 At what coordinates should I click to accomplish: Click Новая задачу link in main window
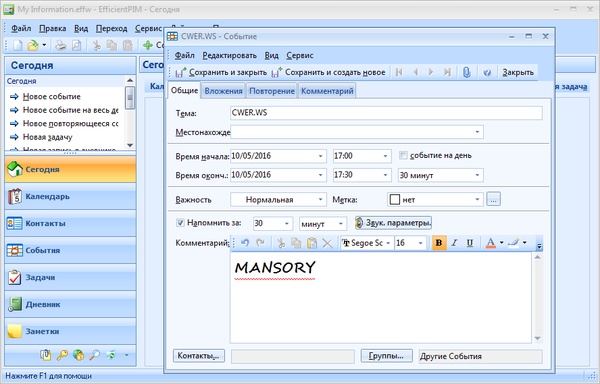point(47,137)
